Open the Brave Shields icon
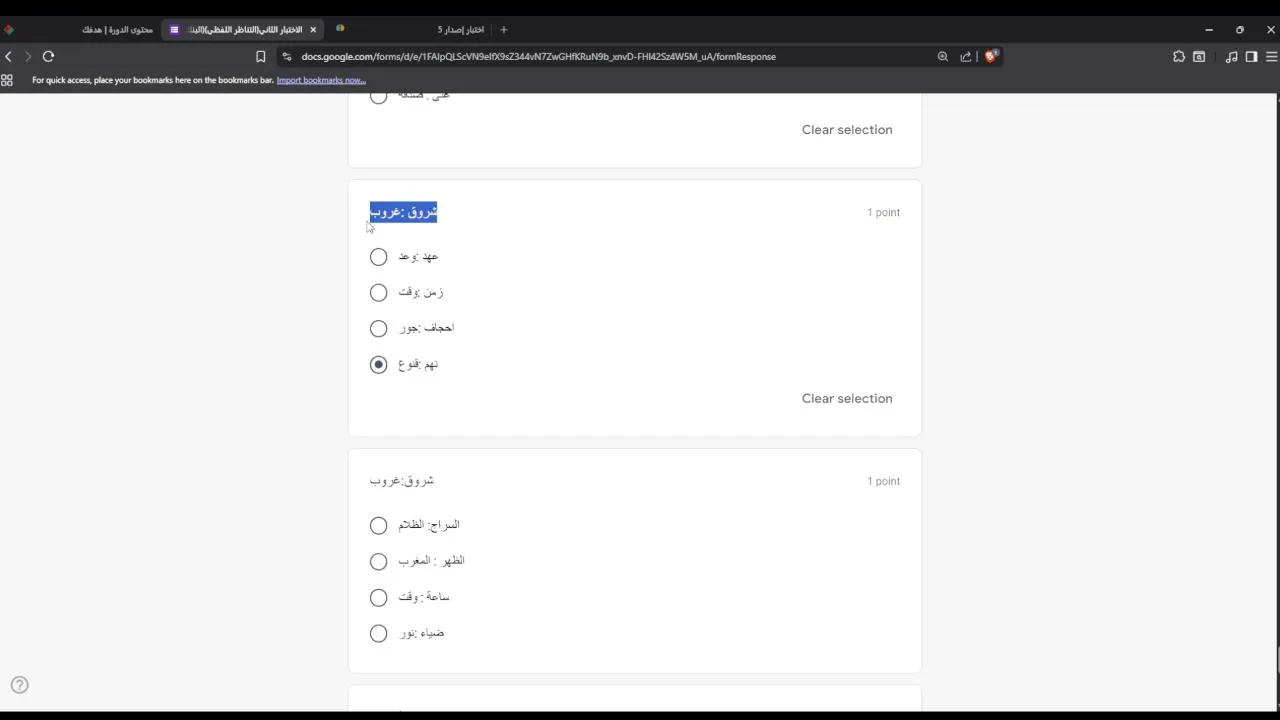The width and height of the screenshot is (1280, 720). [x=990, y=57]
